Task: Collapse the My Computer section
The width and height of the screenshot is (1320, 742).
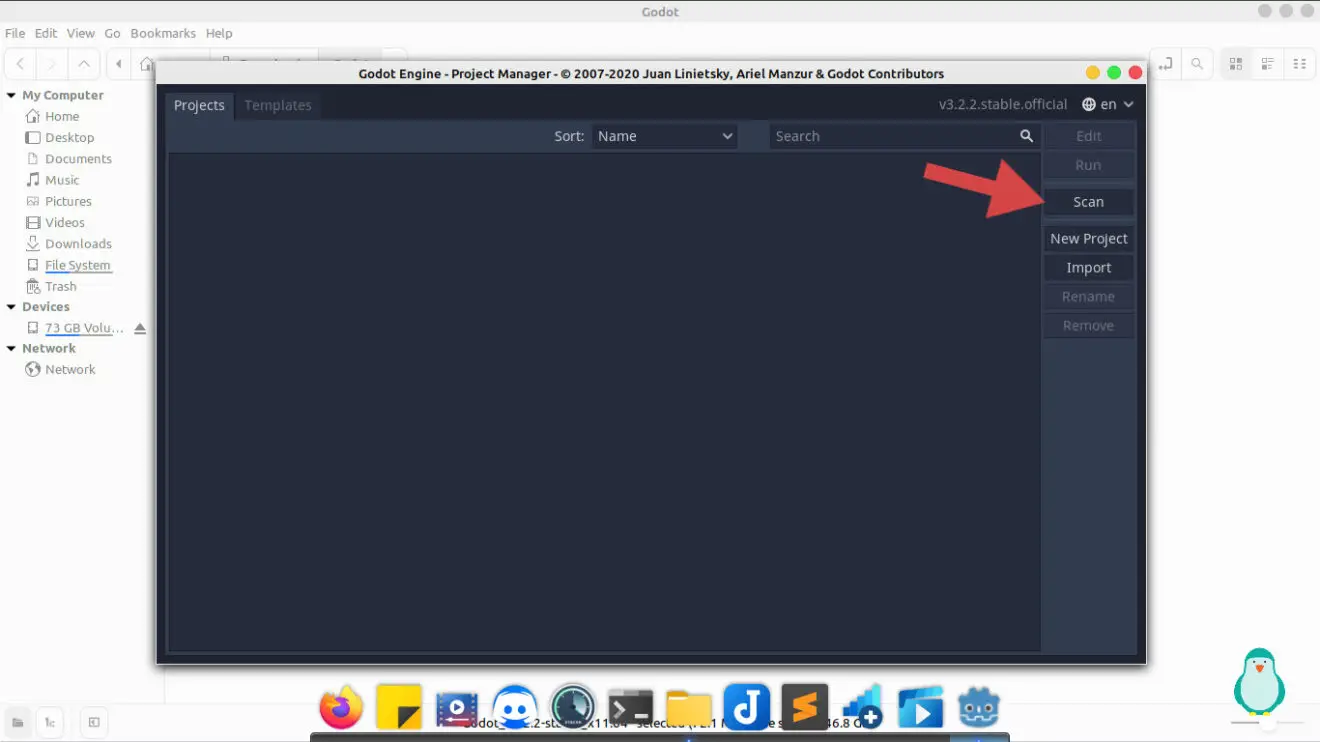Action: coord(11,96)
